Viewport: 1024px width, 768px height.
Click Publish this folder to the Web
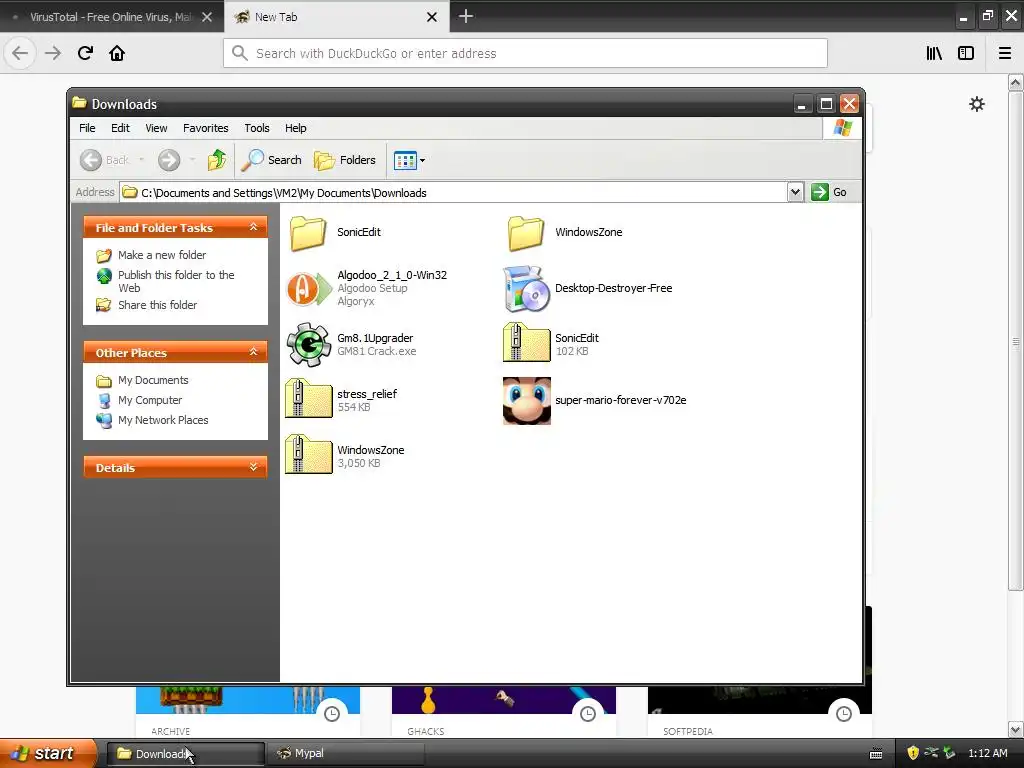(176, 281)
